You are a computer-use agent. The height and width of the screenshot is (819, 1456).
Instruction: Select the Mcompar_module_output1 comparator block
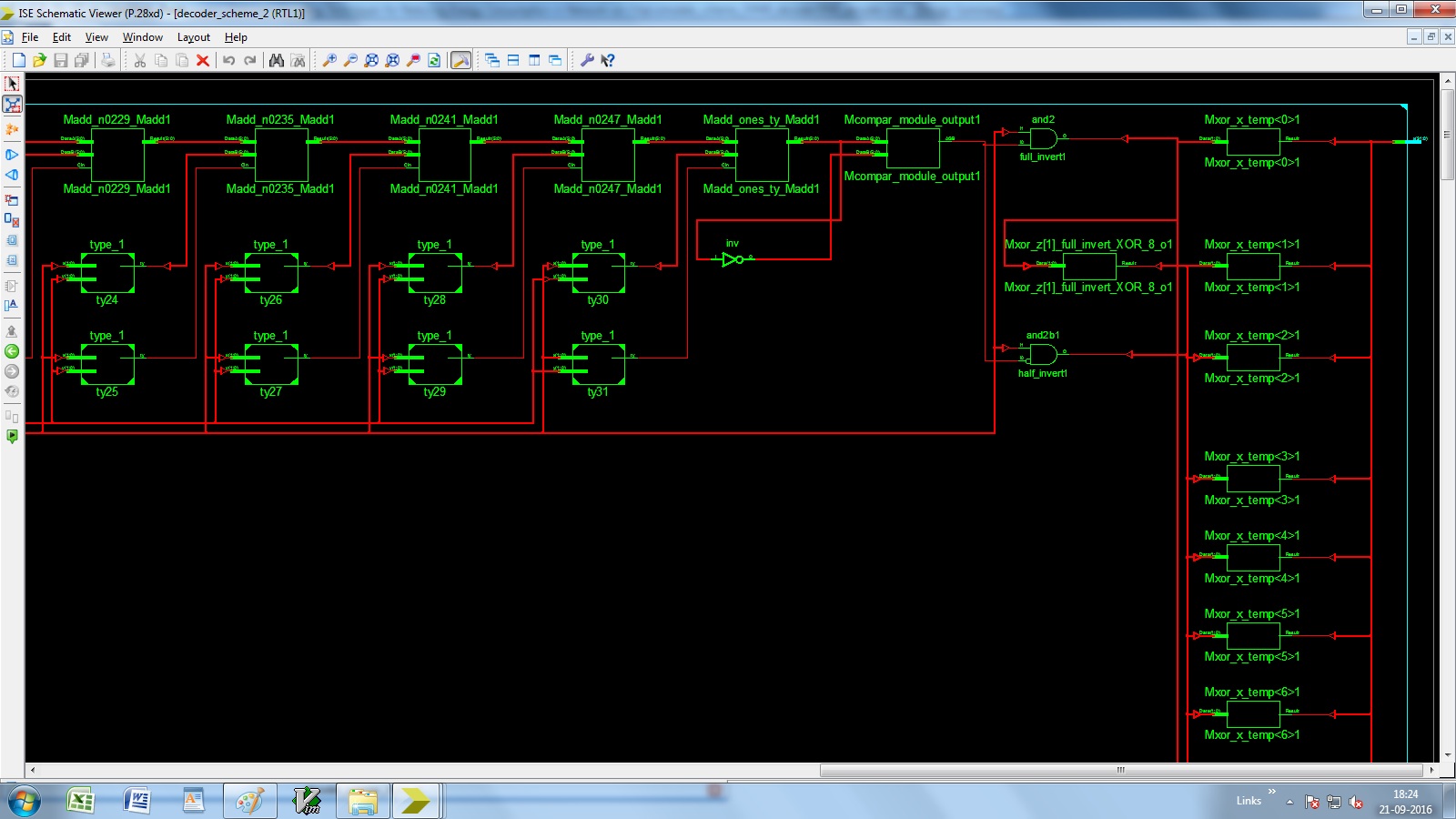pyautogui.click(x=913, y=147)
